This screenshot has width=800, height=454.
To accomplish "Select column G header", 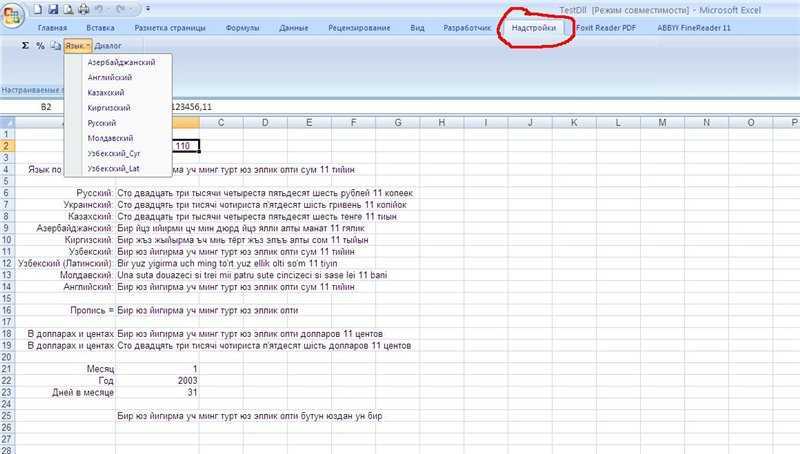I will click(397, 122).
